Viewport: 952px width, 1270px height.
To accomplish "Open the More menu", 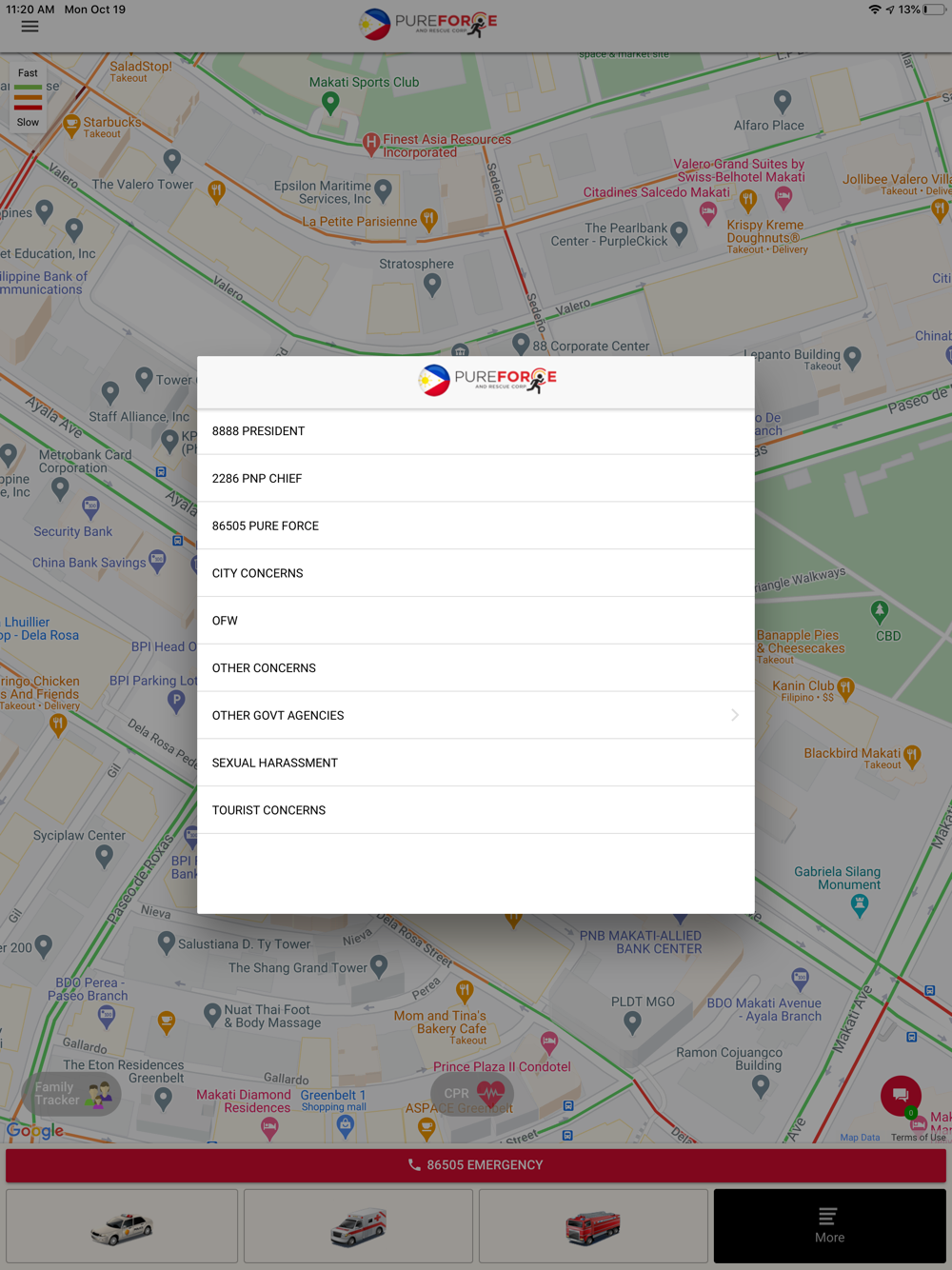I will (x=829, y=1226).
